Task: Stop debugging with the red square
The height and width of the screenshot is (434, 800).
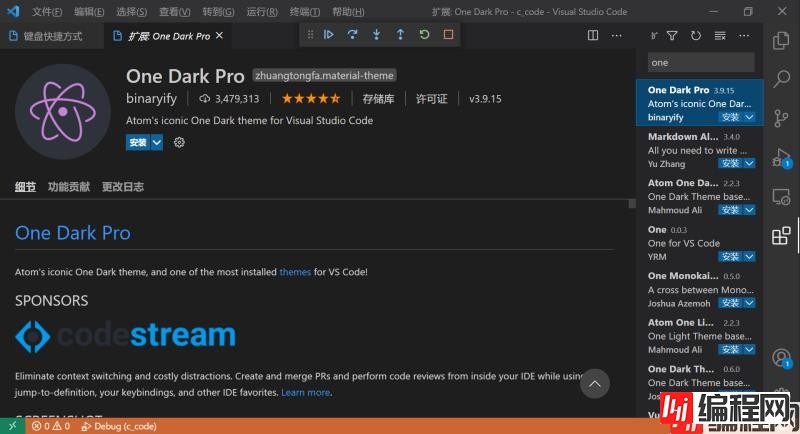Action: (x=448, y=34)
